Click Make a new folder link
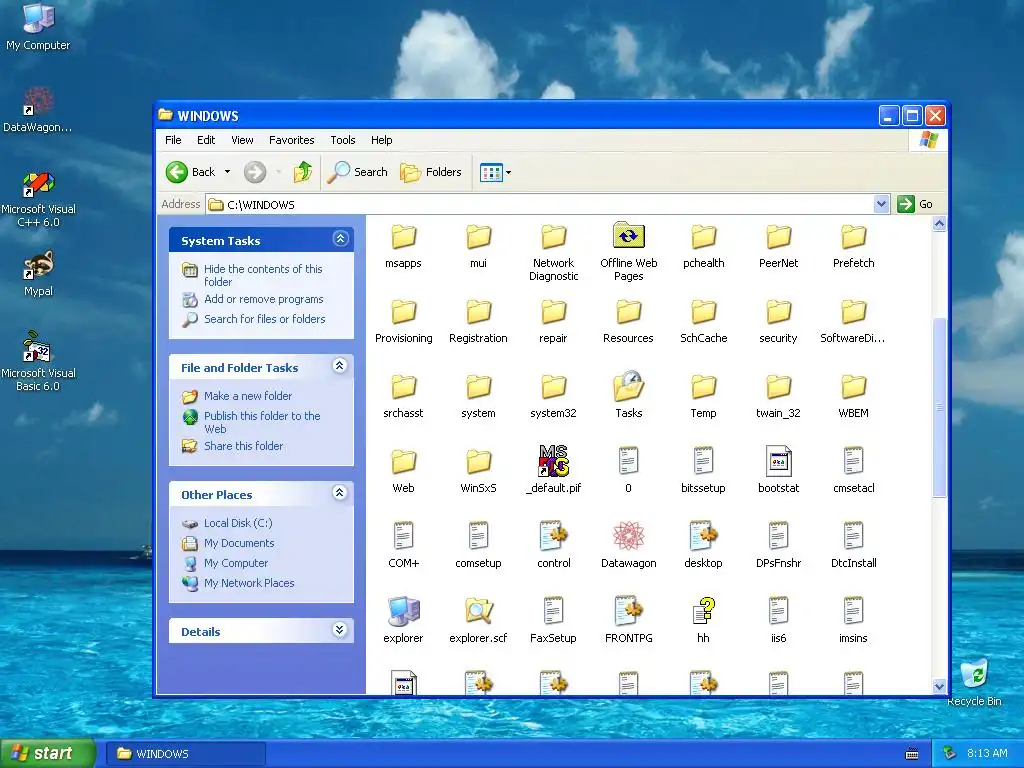This screenshot has height=768, width=1024. pos(248,396)
